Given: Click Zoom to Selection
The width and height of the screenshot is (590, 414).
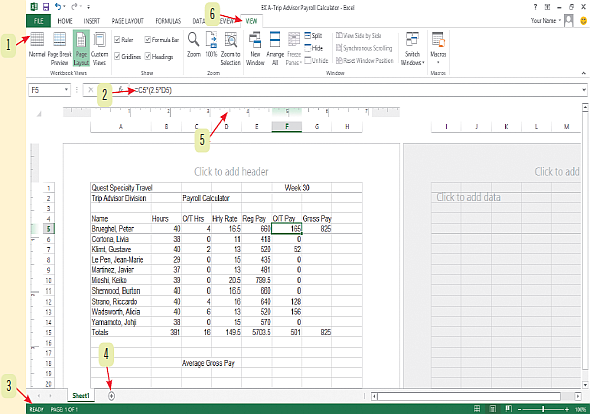Looking at the screenshot, I should click(x=231, y=49).
